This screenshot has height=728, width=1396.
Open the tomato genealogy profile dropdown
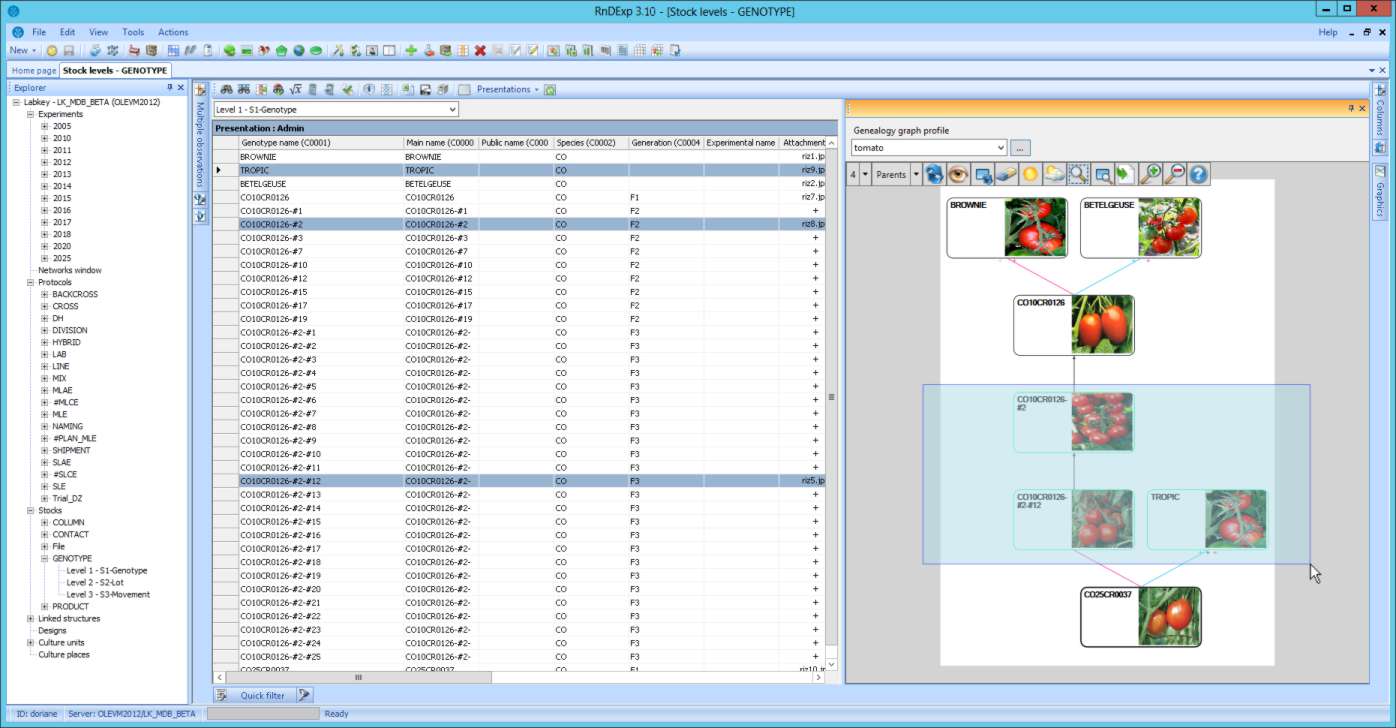pyautogui.click(x=999, y=148)
